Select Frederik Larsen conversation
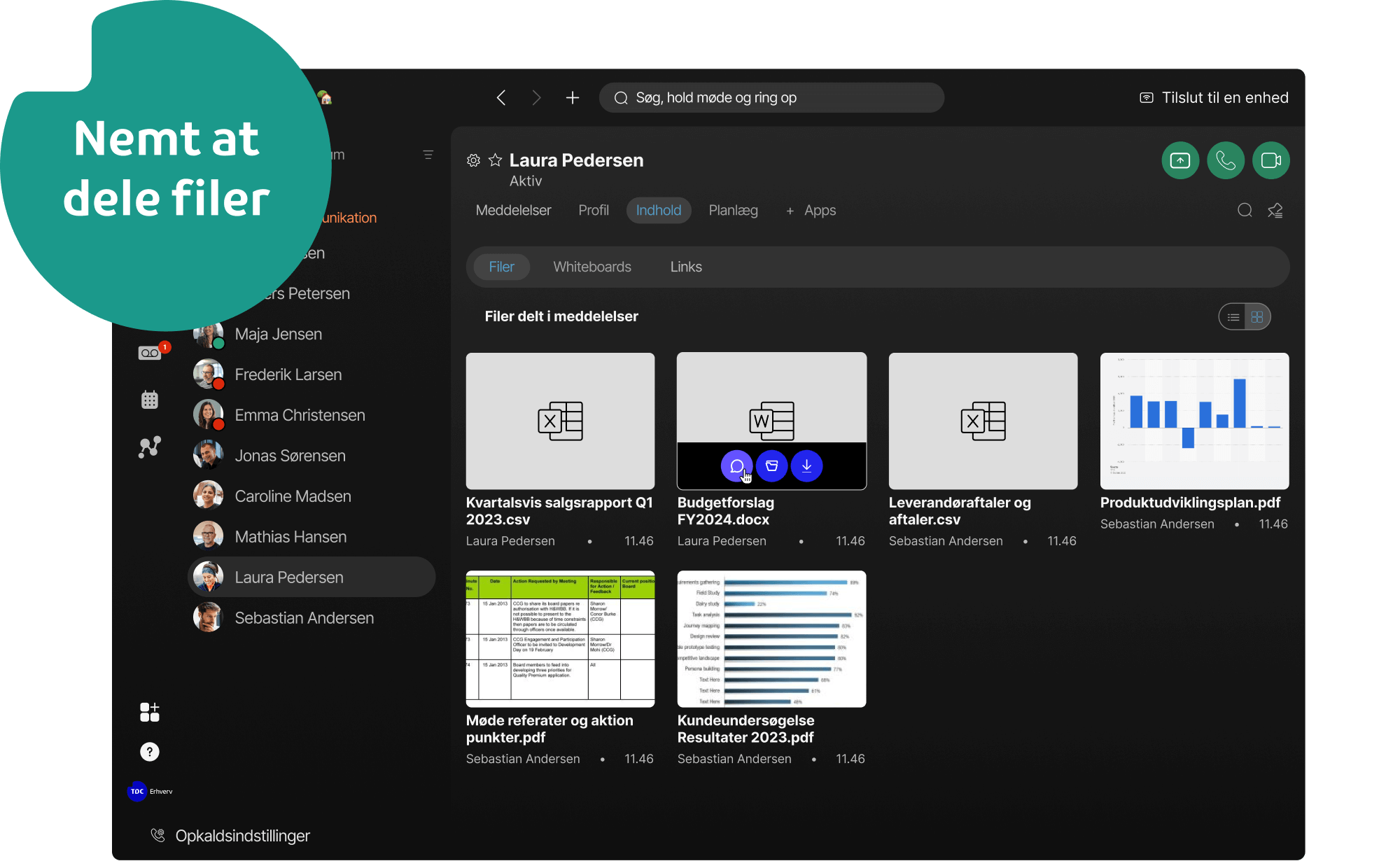 pyautogui.click(x=311, y=375)
